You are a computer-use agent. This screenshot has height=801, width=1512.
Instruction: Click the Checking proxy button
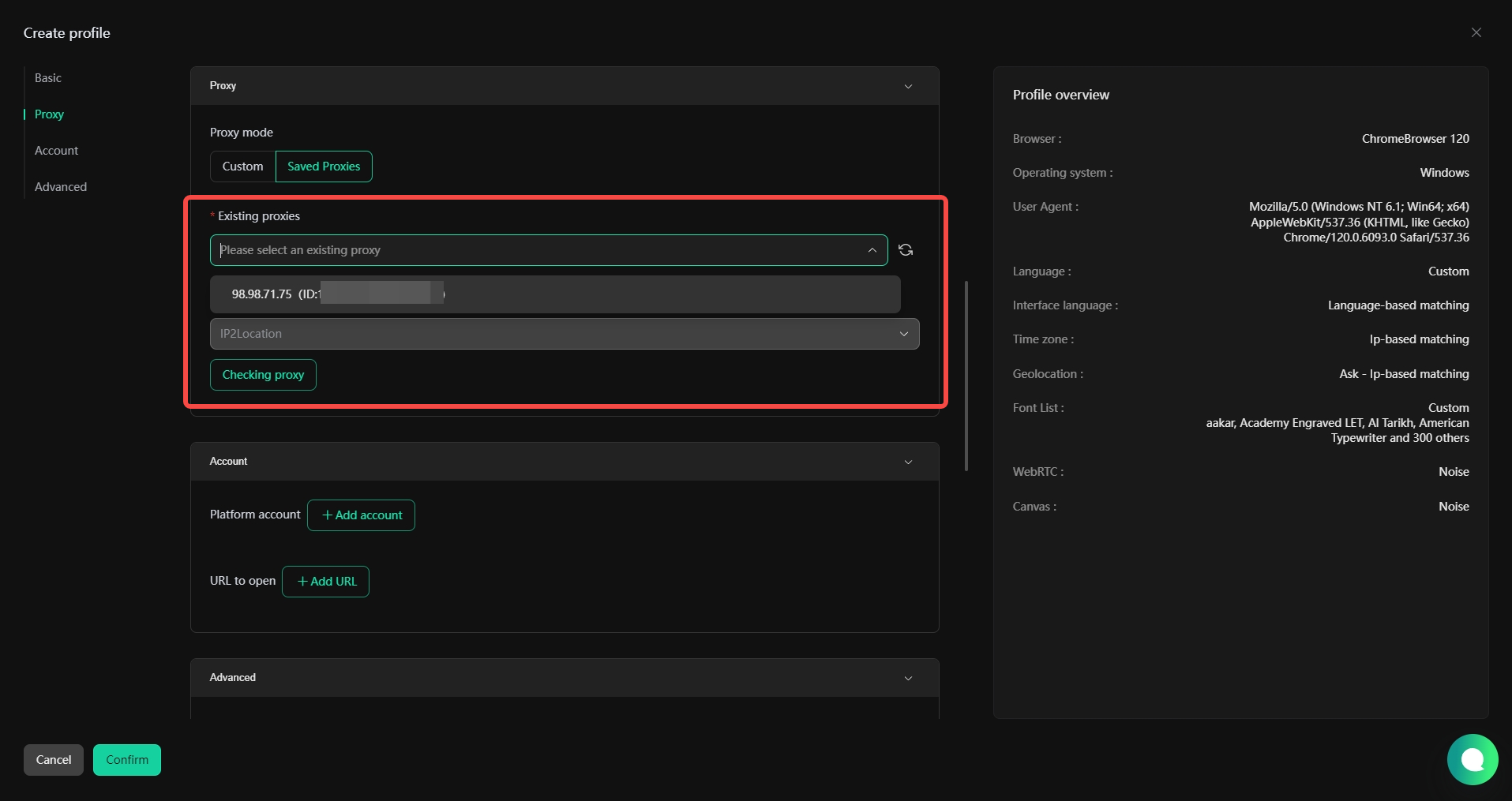coord(263,375)
